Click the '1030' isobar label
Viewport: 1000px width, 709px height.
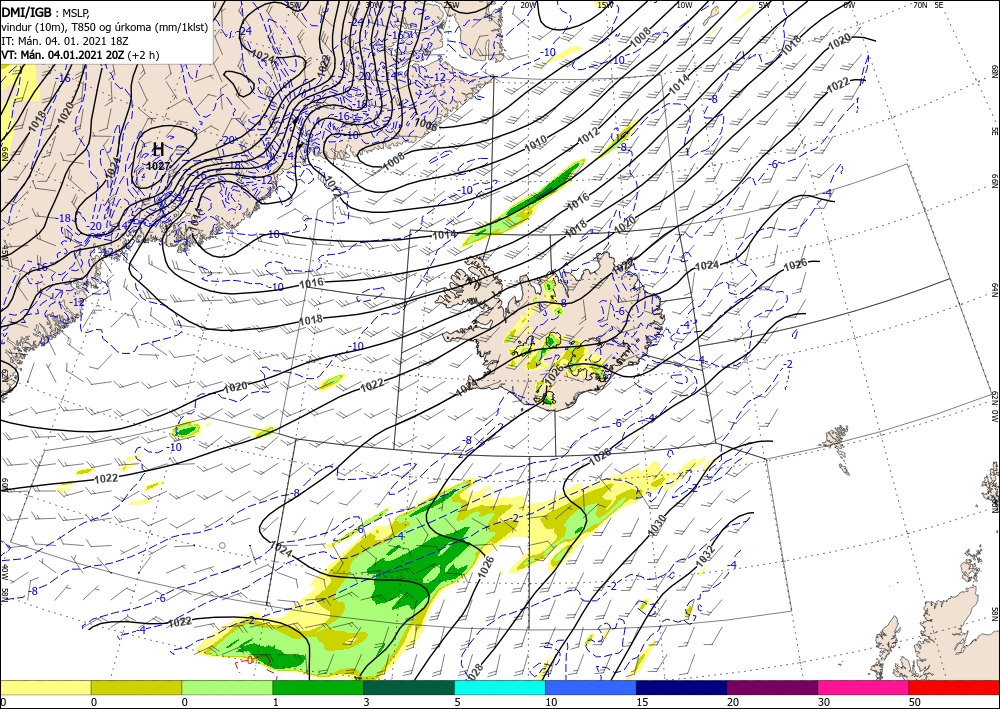point(657,525)
